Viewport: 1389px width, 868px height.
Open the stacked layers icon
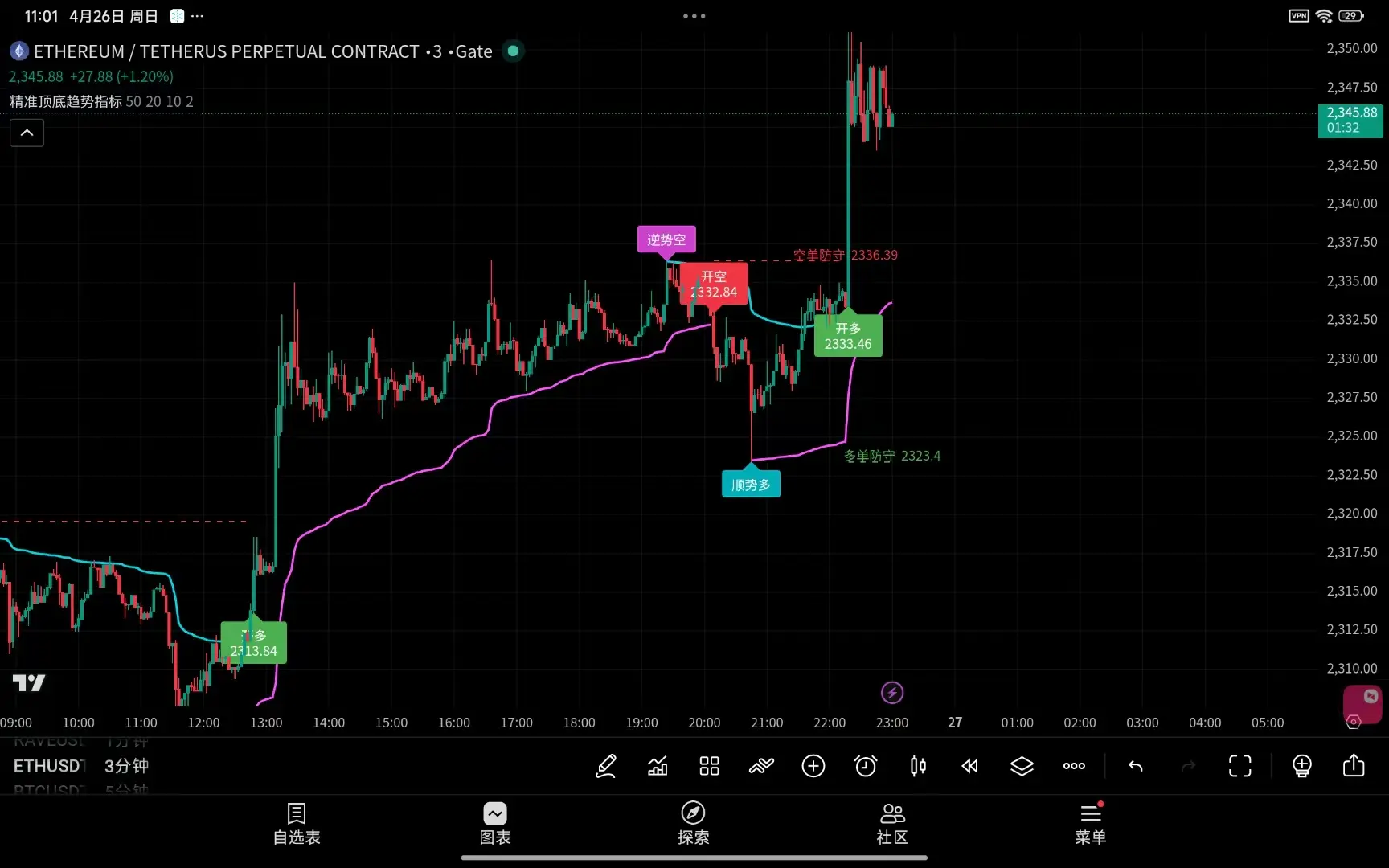pyautogui.click(x=1022, y=766)
